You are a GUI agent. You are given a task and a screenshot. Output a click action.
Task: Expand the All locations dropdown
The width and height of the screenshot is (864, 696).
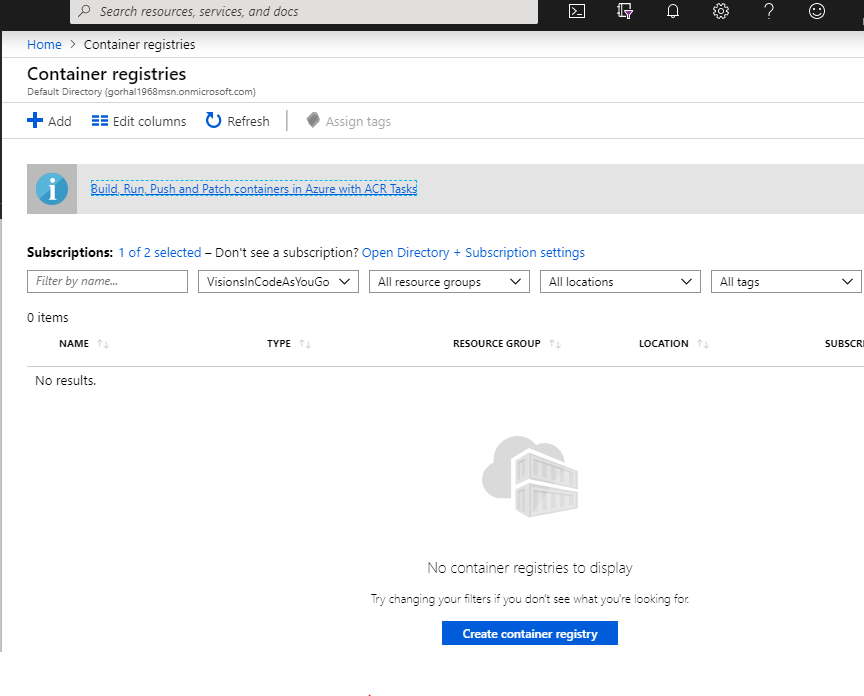pos(620,282)
